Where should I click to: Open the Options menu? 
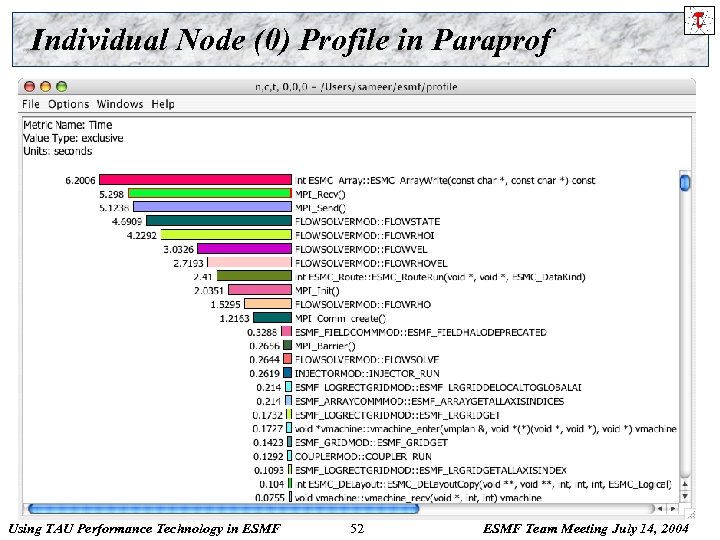tap(68, 104)
